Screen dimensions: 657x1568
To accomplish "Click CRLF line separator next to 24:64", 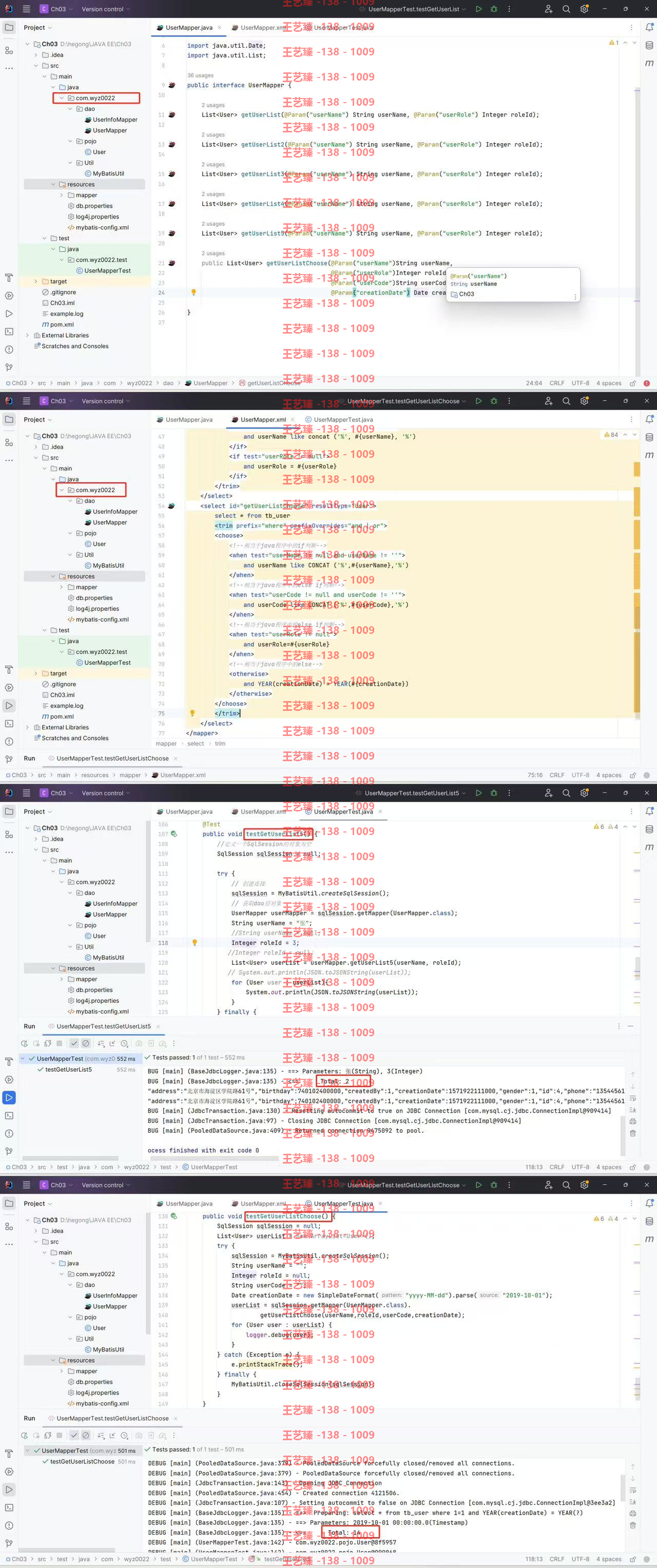I will 556,383.
